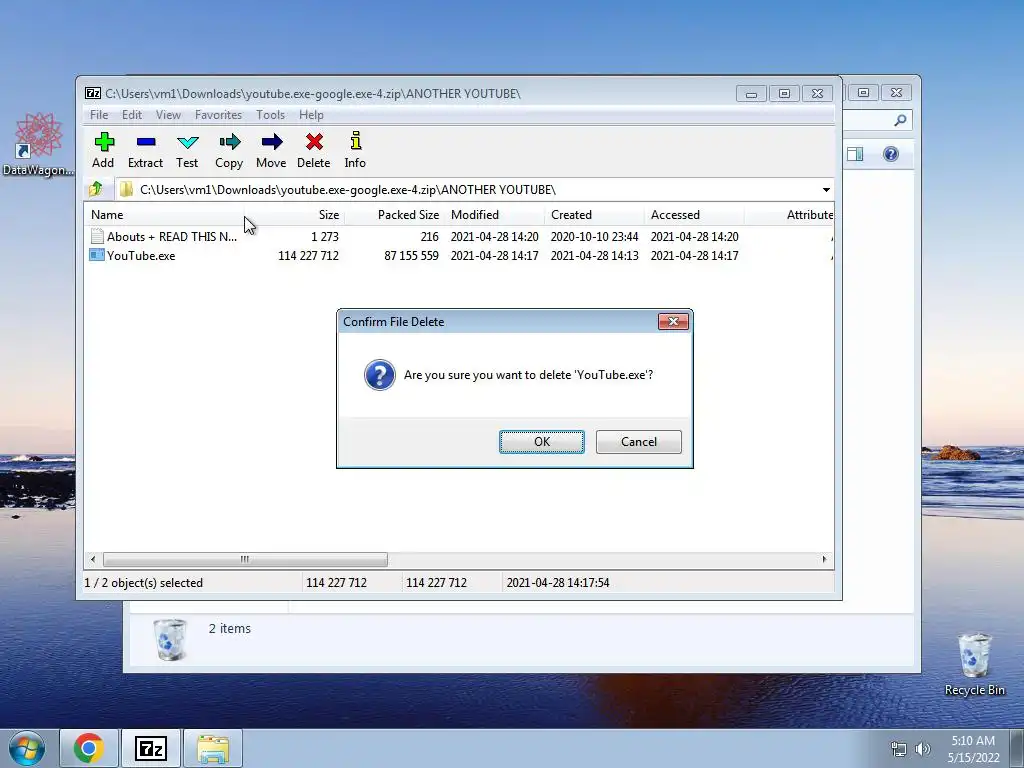Open File Explorer from the taskbar
The height and width of the screenshot is (768, 1024).
pyautogui.click(x=213, y=748)
